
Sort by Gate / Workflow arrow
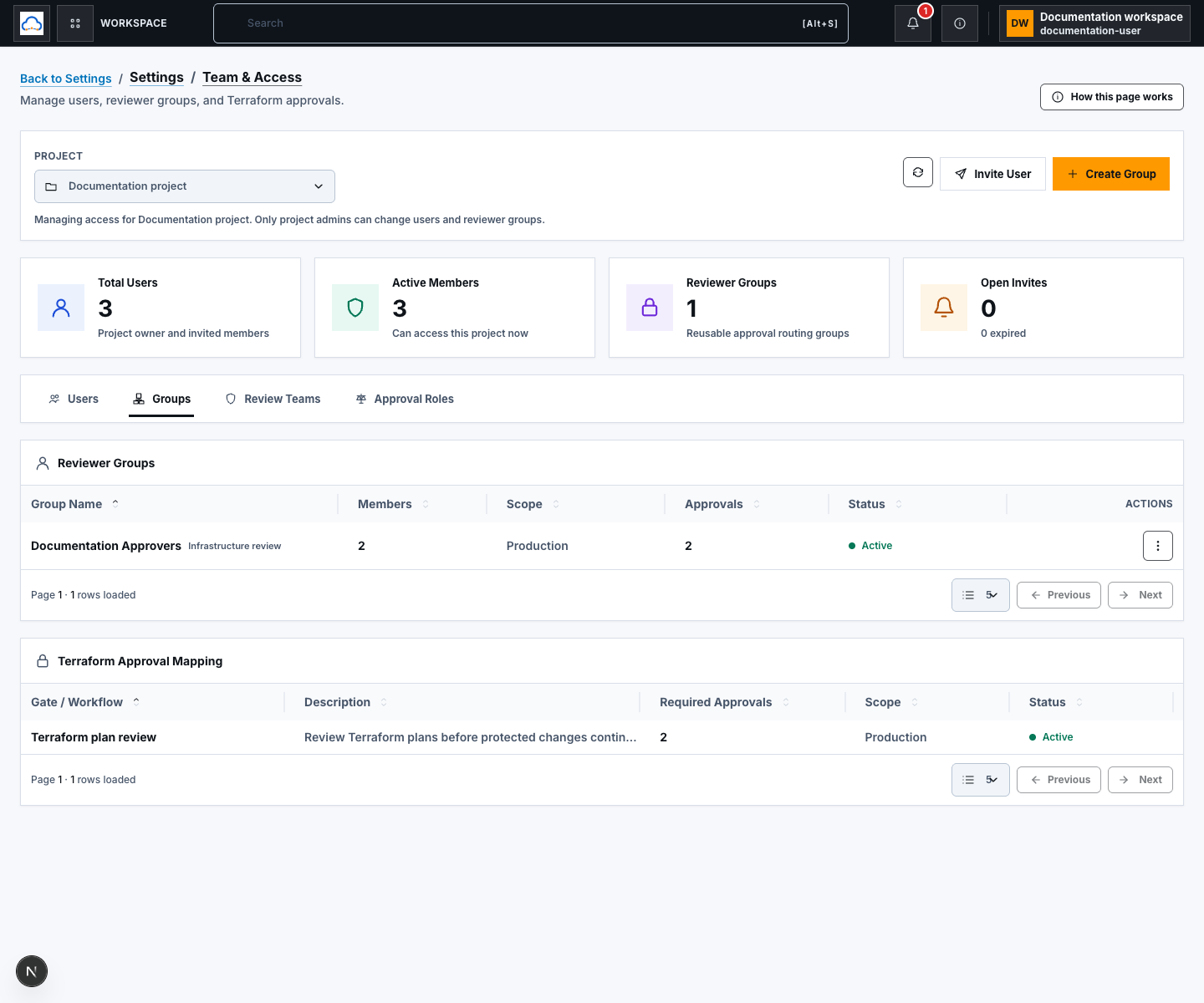136,701
